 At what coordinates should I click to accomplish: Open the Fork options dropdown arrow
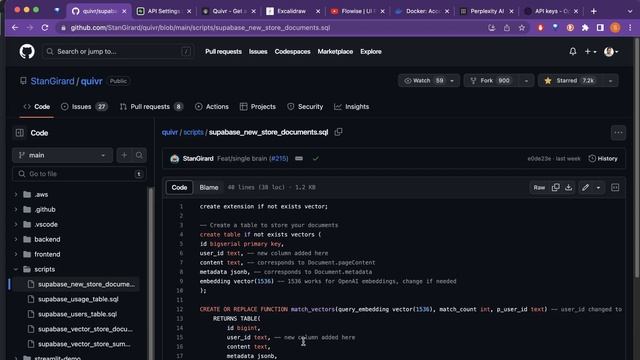[526, 81]
